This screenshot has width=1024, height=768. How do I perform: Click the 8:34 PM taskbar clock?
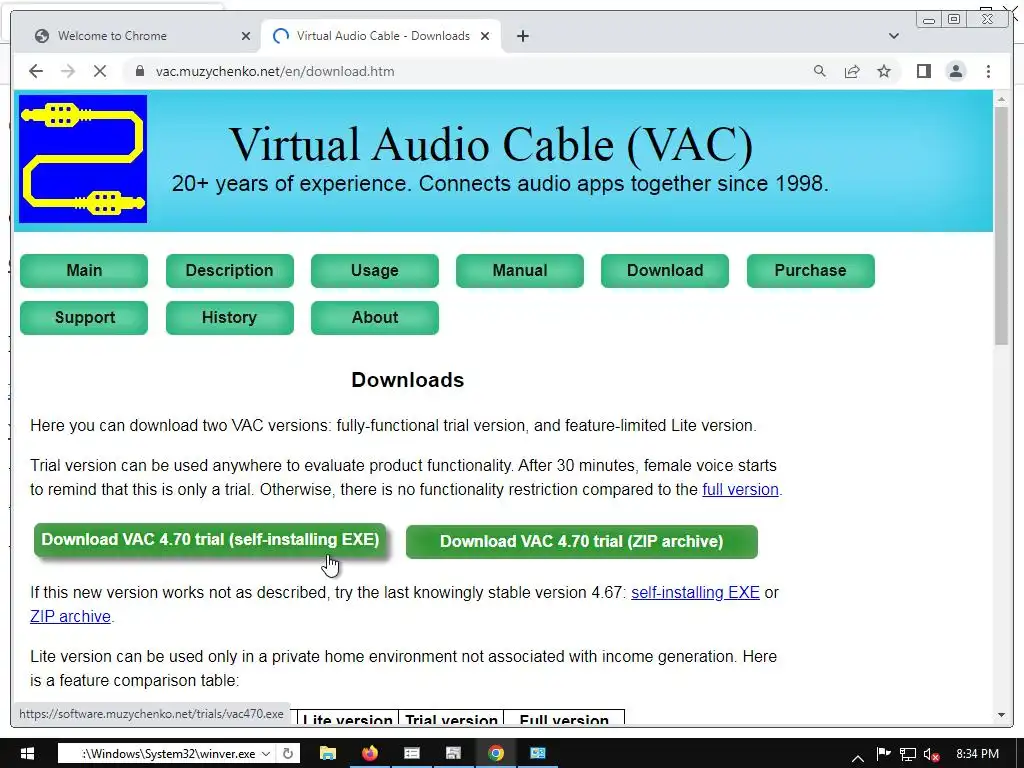click(977, 754)
